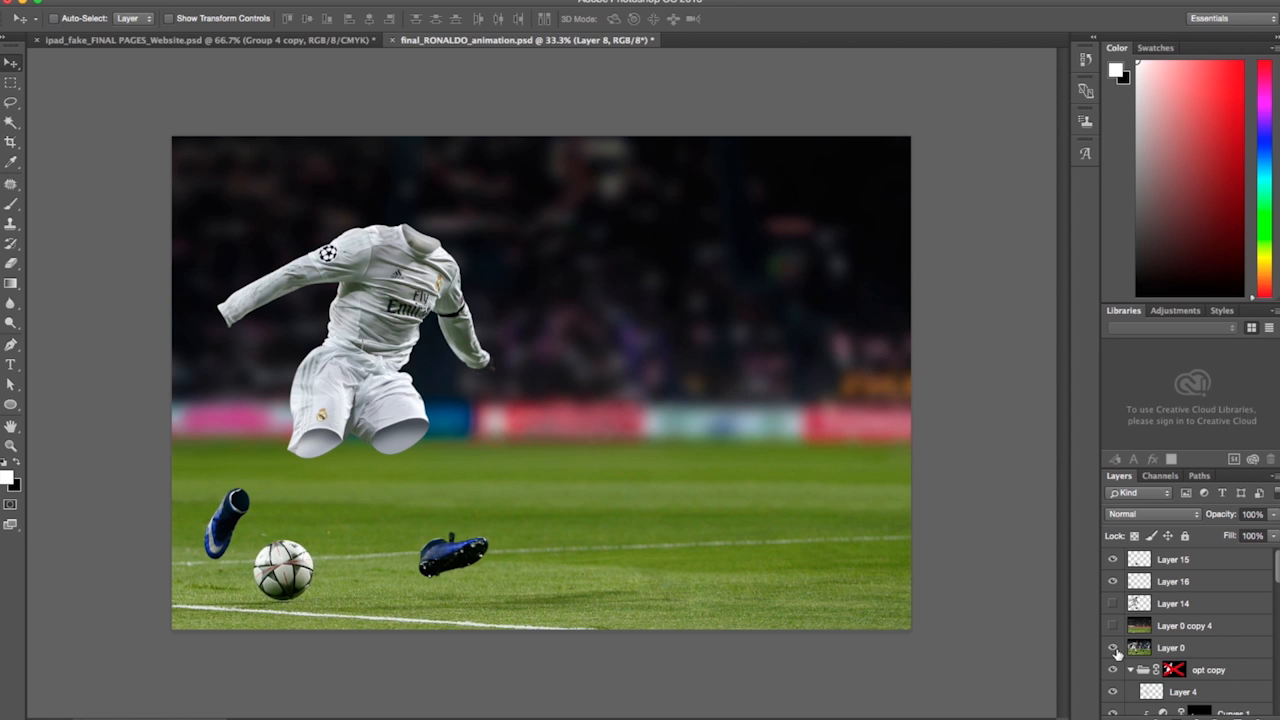Toggle visibility of Layer 0
Image resolution: width=1280 pixels, height=720 pixels.
point(1113,648)
